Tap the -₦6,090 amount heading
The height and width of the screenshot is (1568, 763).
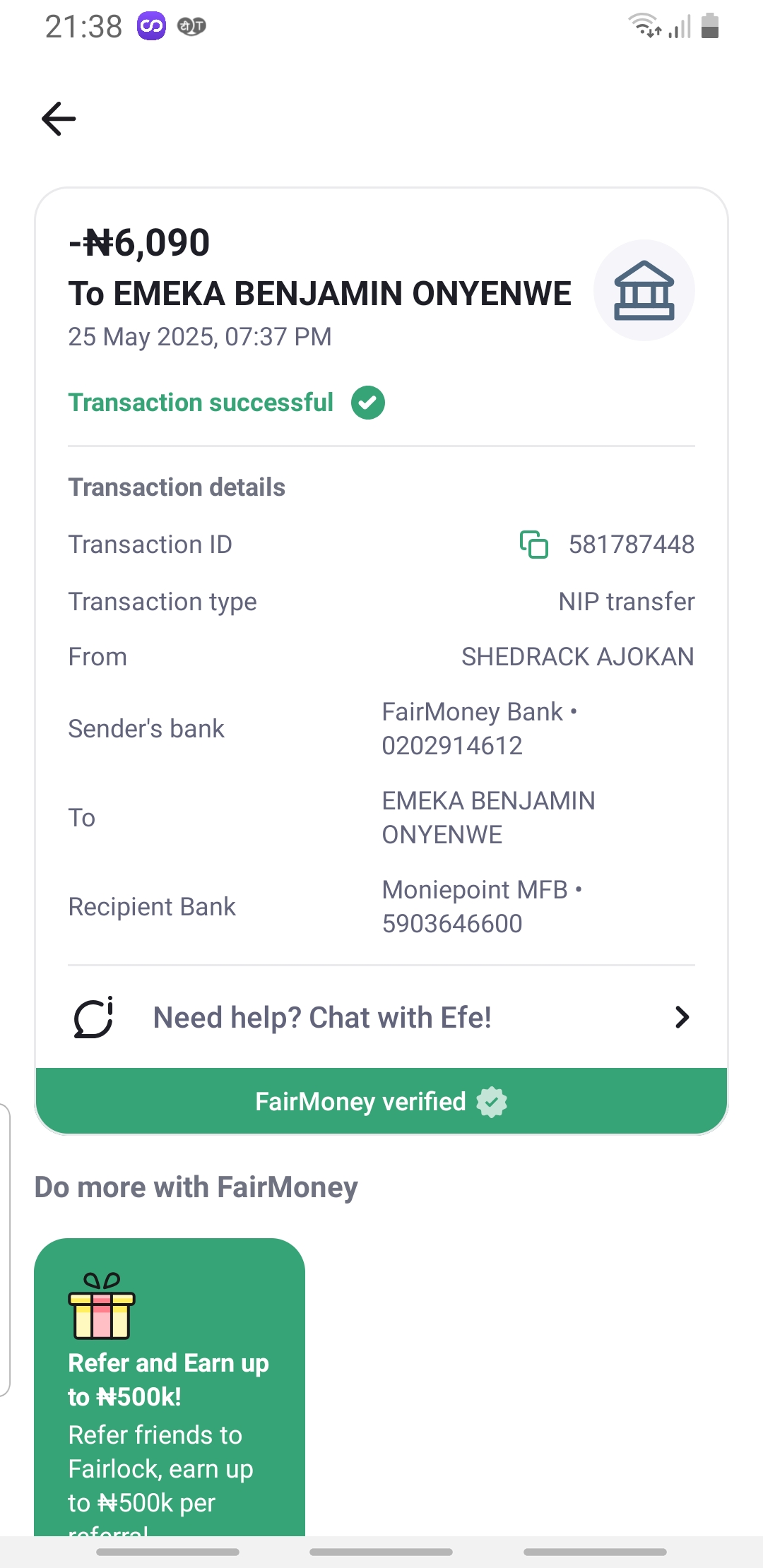[139, 242]
